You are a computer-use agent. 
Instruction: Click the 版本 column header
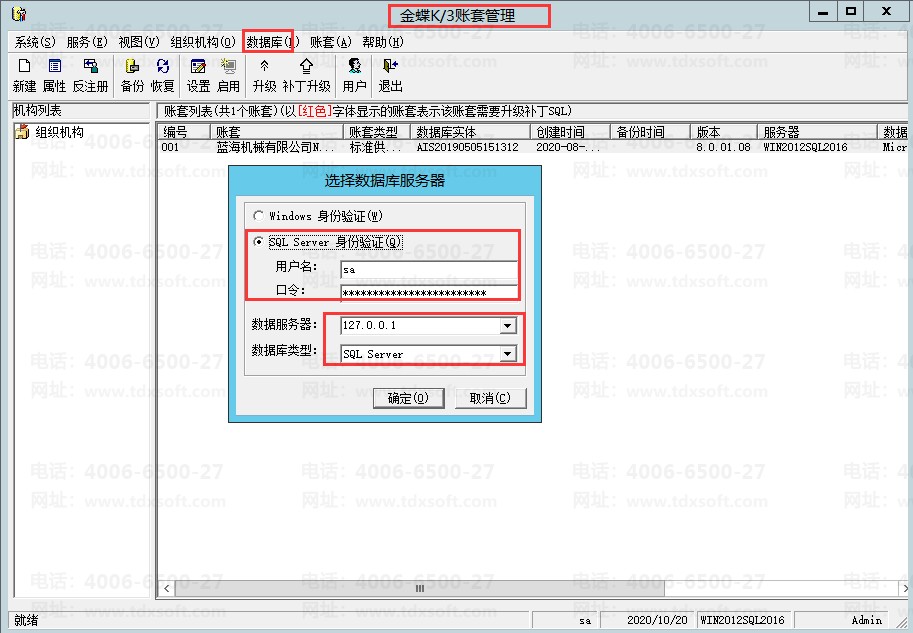[x=724, y=132]
